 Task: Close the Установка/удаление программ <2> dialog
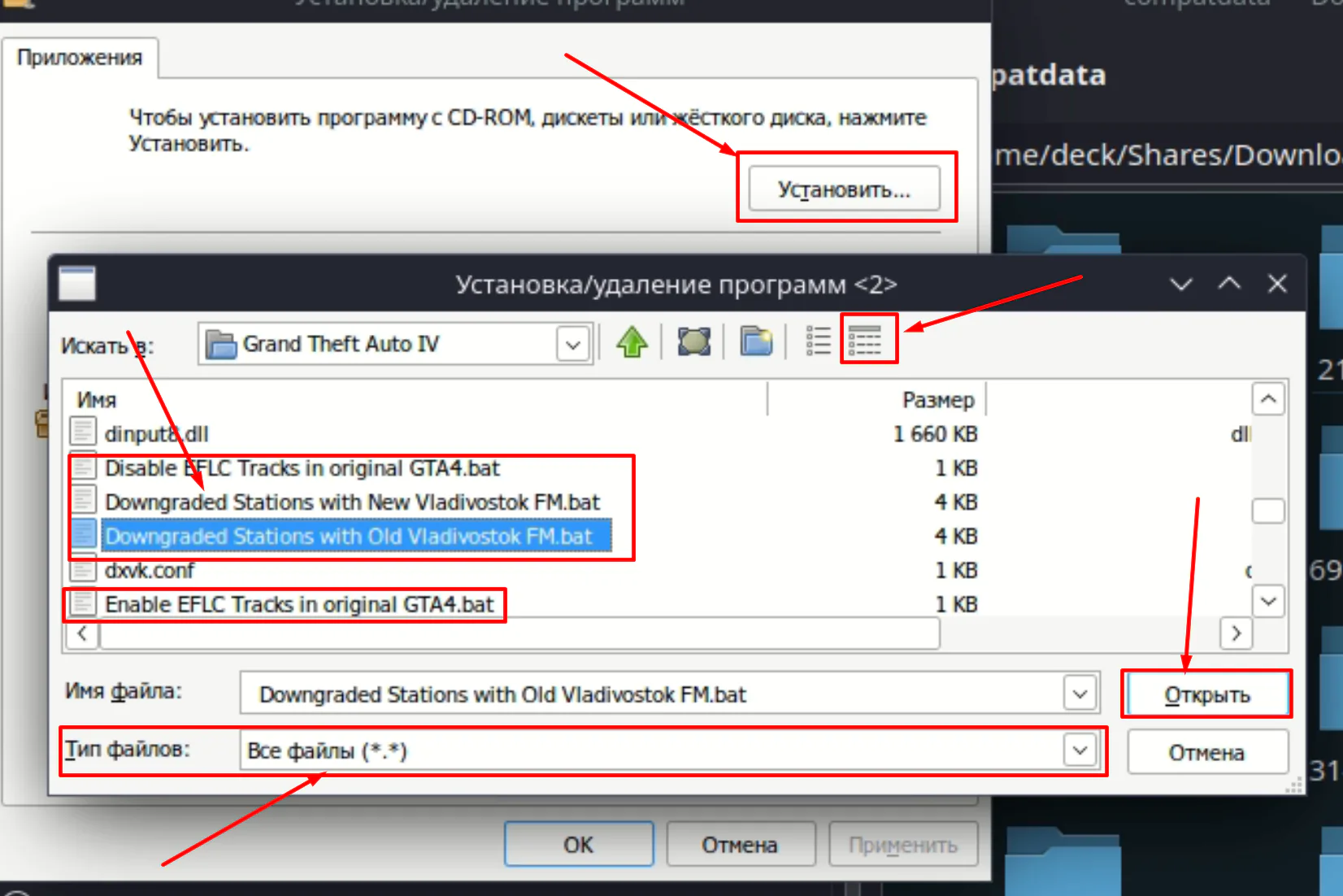pyautogui.click(x=1277, y=284)
